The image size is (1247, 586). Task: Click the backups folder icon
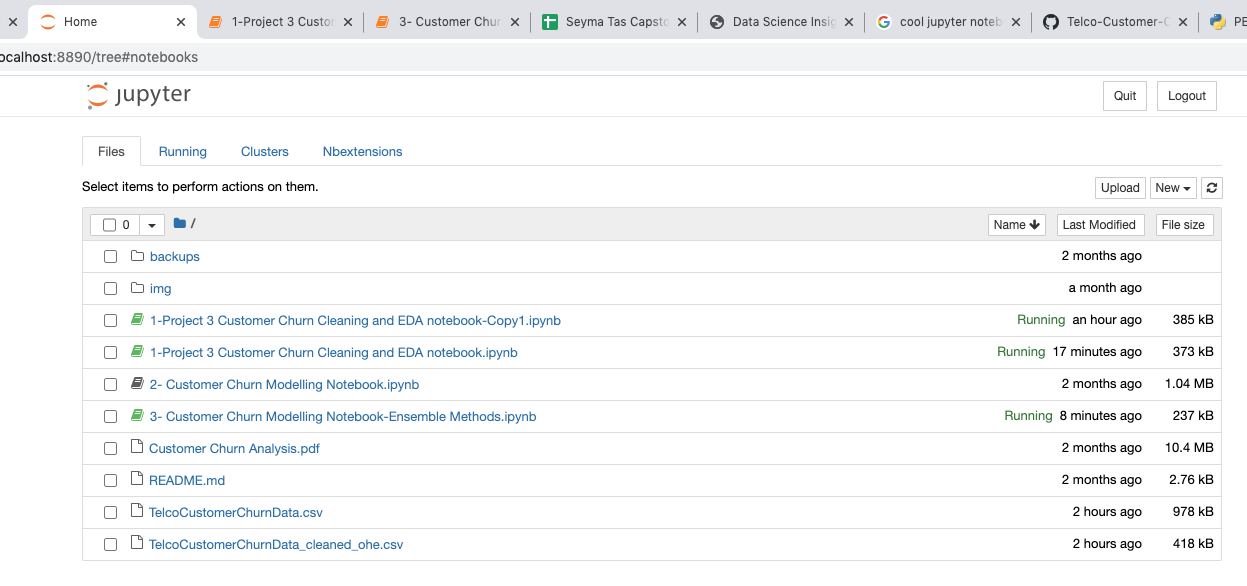[138, 257]
